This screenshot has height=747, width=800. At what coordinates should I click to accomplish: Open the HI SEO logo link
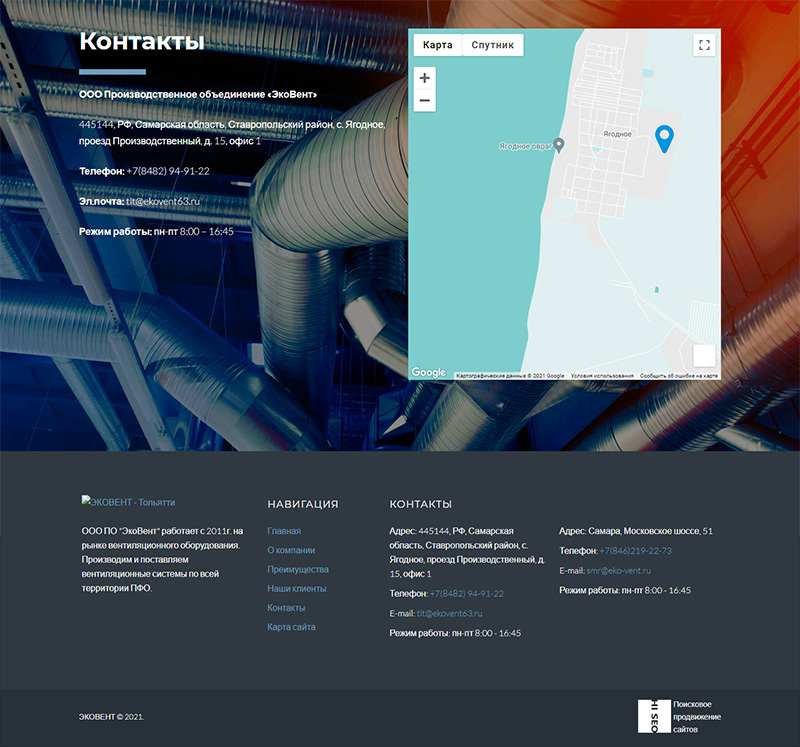point(654,716)
